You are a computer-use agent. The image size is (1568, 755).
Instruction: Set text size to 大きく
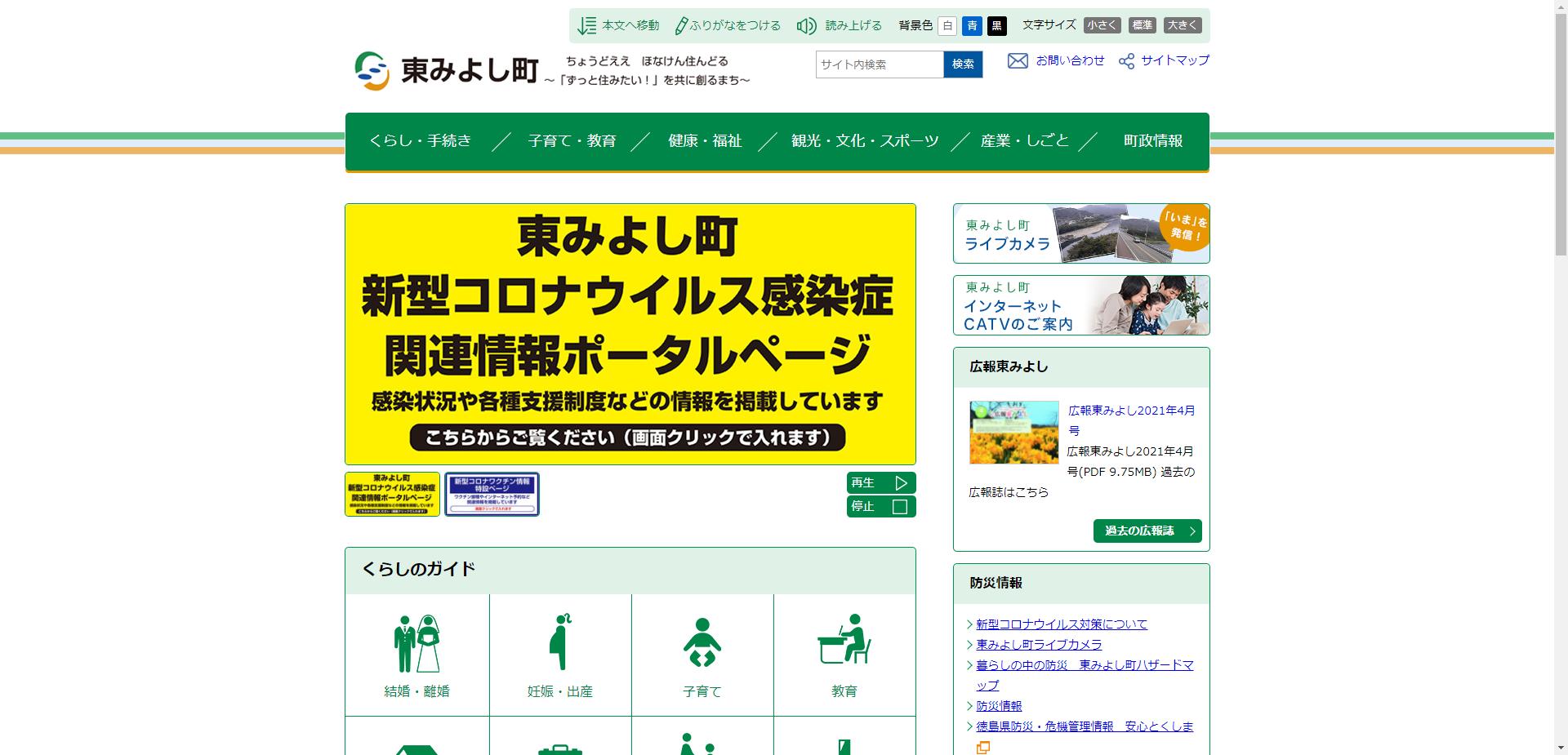1183,25
